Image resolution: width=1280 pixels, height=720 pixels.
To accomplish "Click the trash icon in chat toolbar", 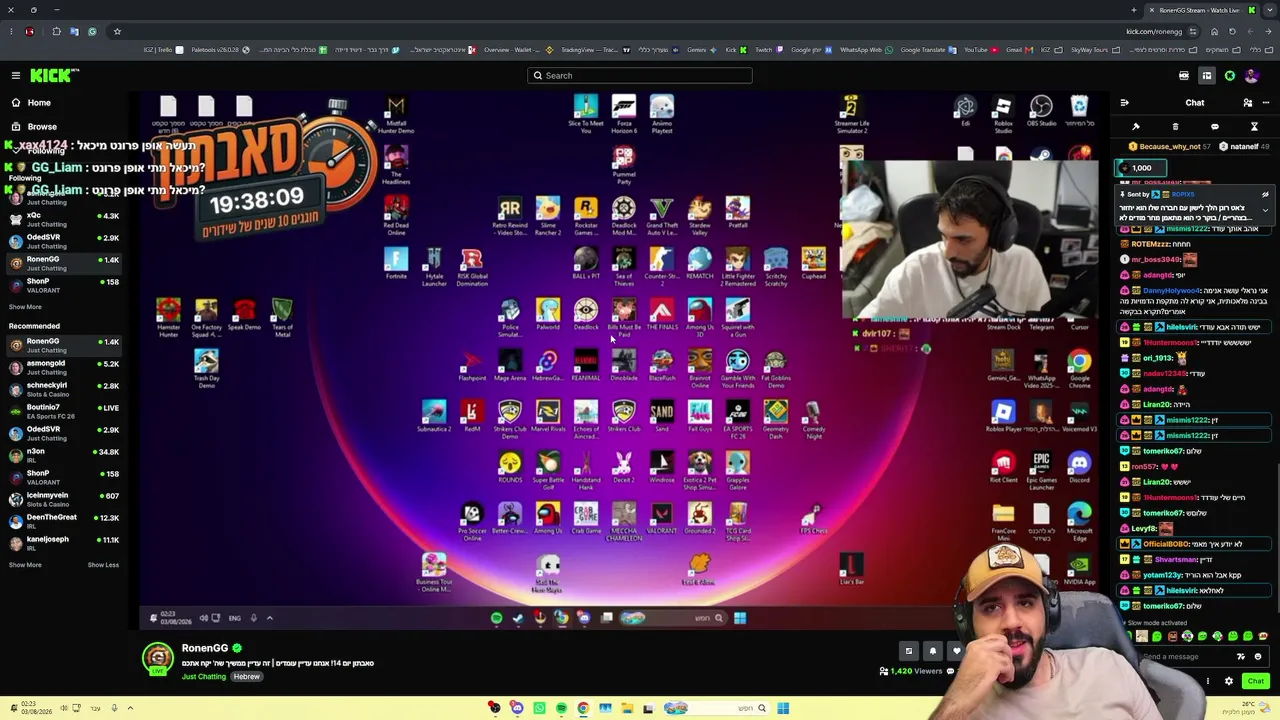I will 1175,127.
